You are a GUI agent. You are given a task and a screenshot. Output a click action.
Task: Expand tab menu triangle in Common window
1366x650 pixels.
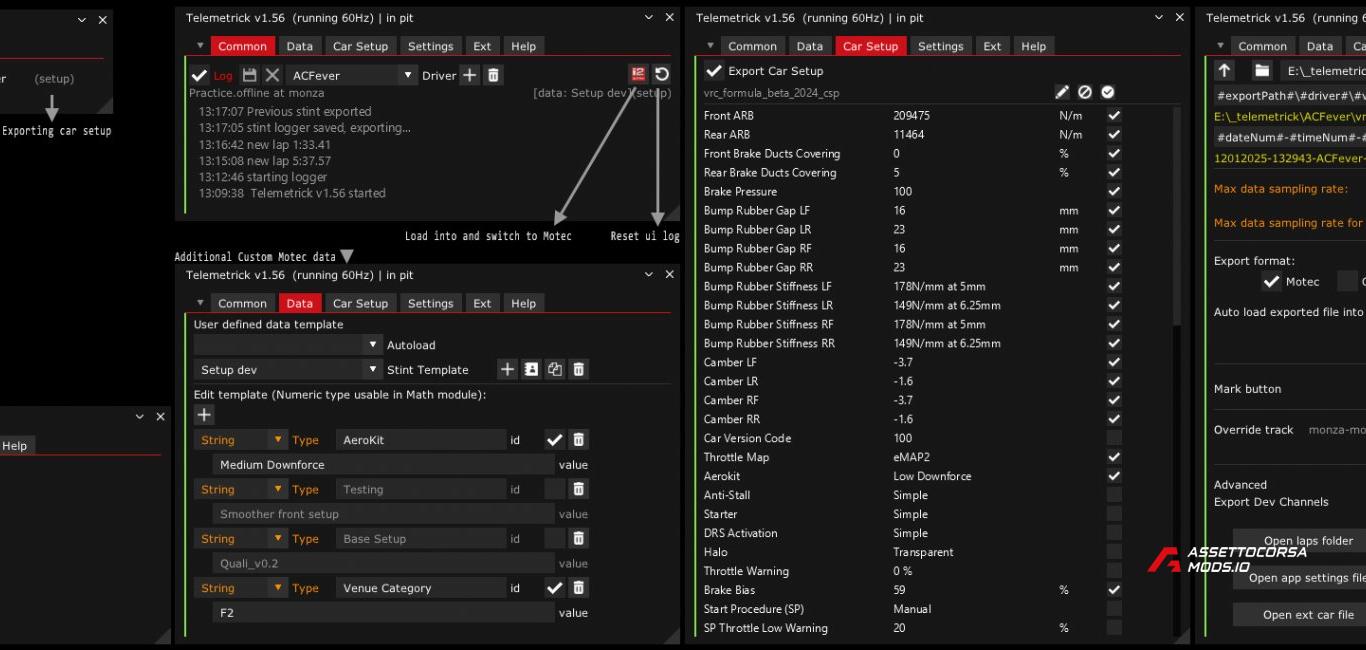click(200, 46)
